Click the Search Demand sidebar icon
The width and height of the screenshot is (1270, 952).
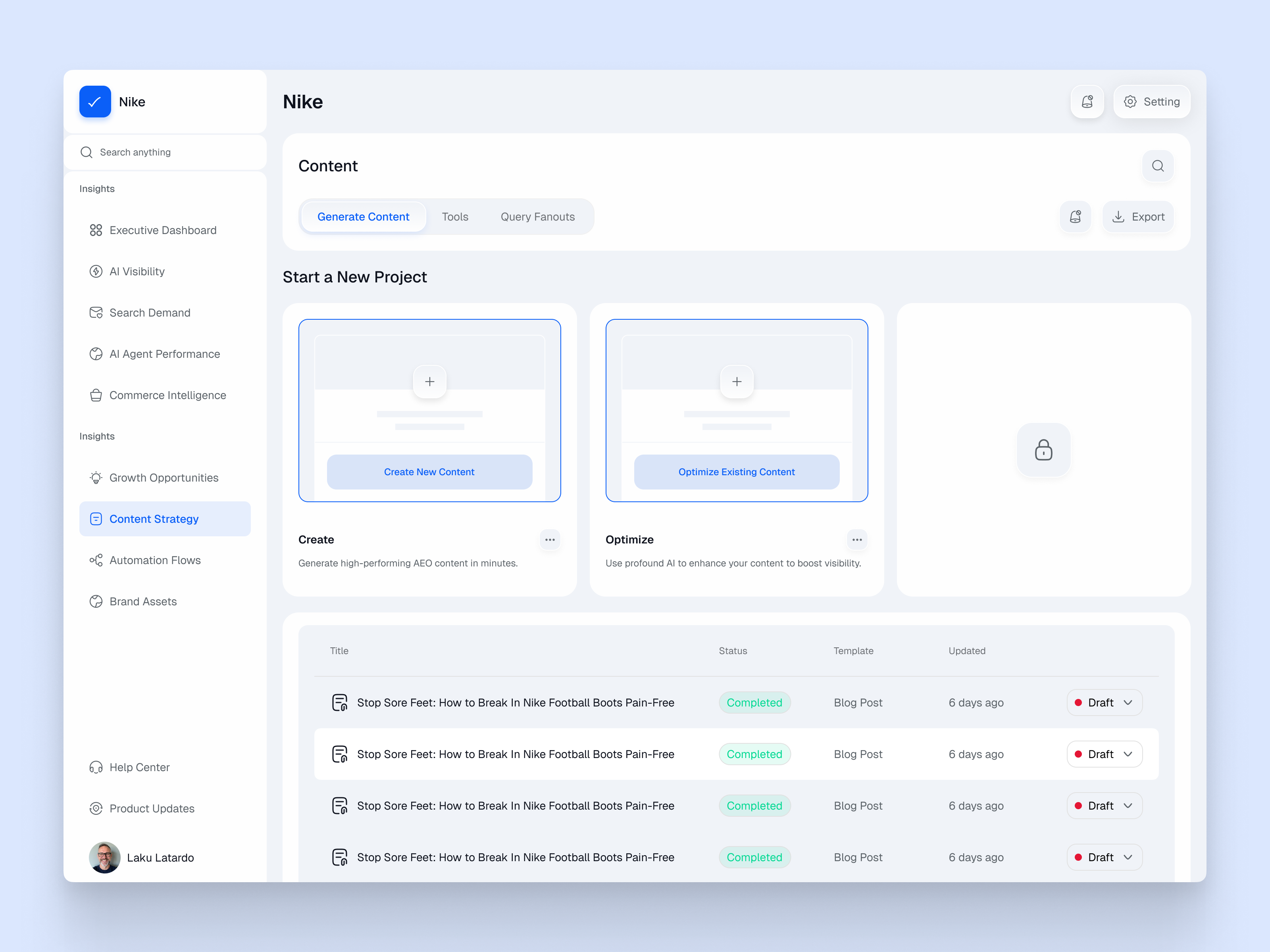pyautogui.click(x=96, y=313)
